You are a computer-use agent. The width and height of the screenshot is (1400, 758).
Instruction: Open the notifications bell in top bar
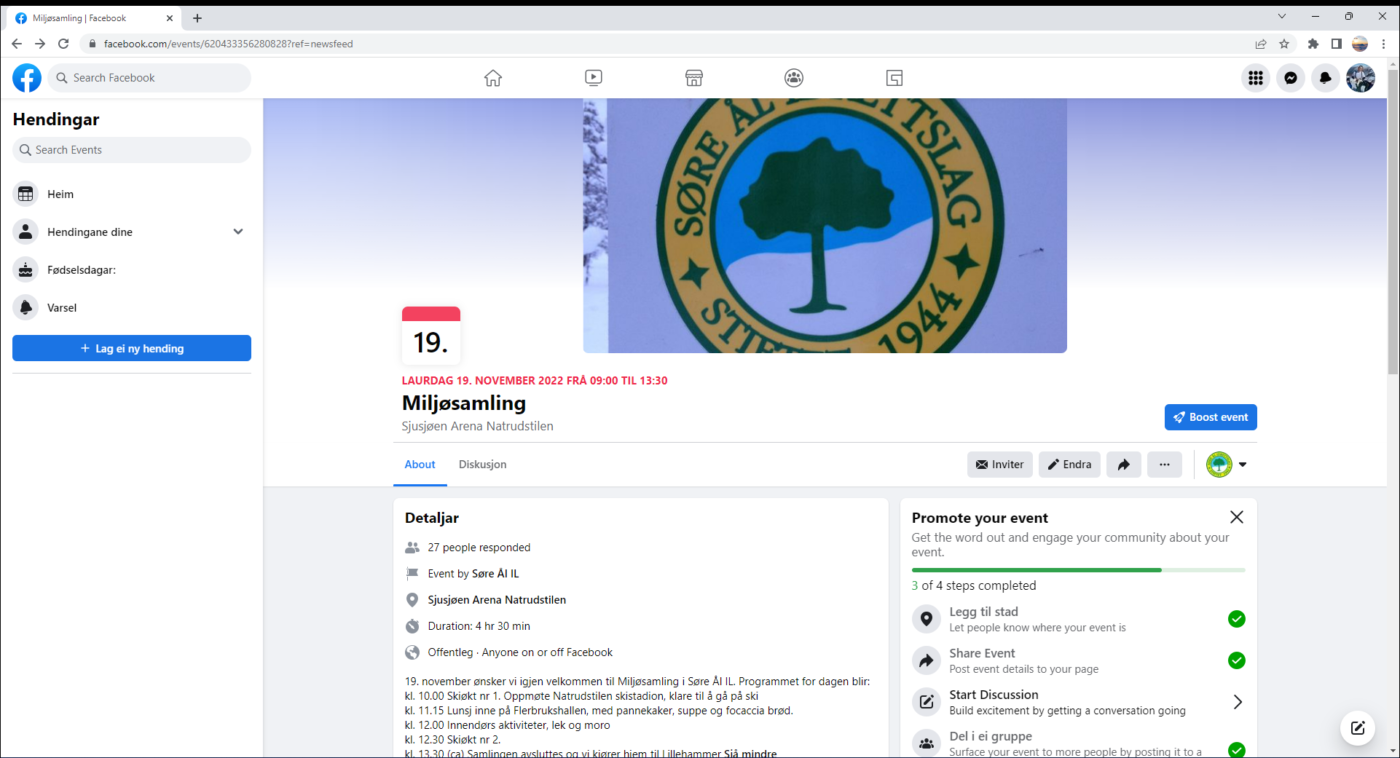click(1325, 78)
